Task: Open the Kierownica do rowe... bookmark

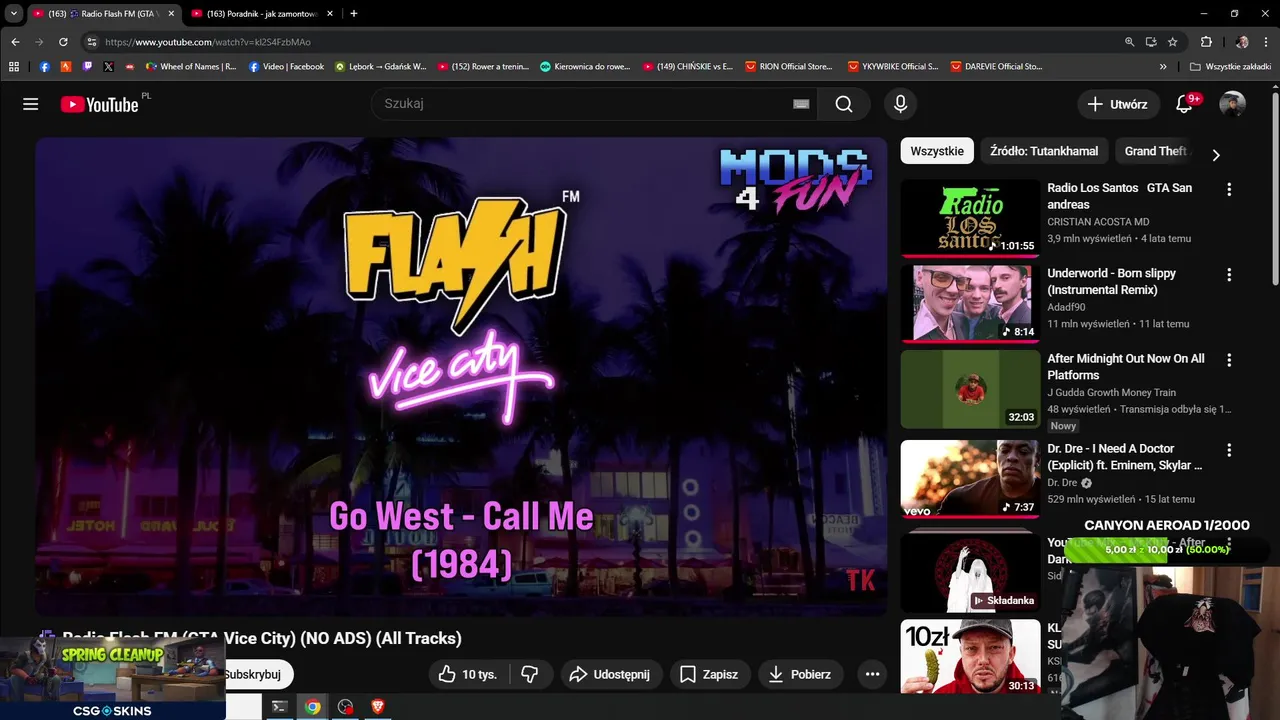Action: (585, 67)
